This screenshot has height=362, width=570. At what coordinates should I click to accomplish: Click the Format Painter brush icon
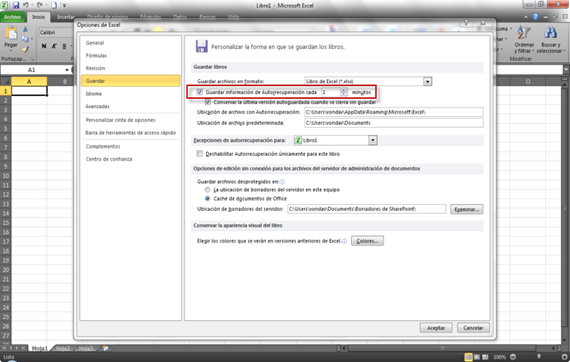click(25, 49)
